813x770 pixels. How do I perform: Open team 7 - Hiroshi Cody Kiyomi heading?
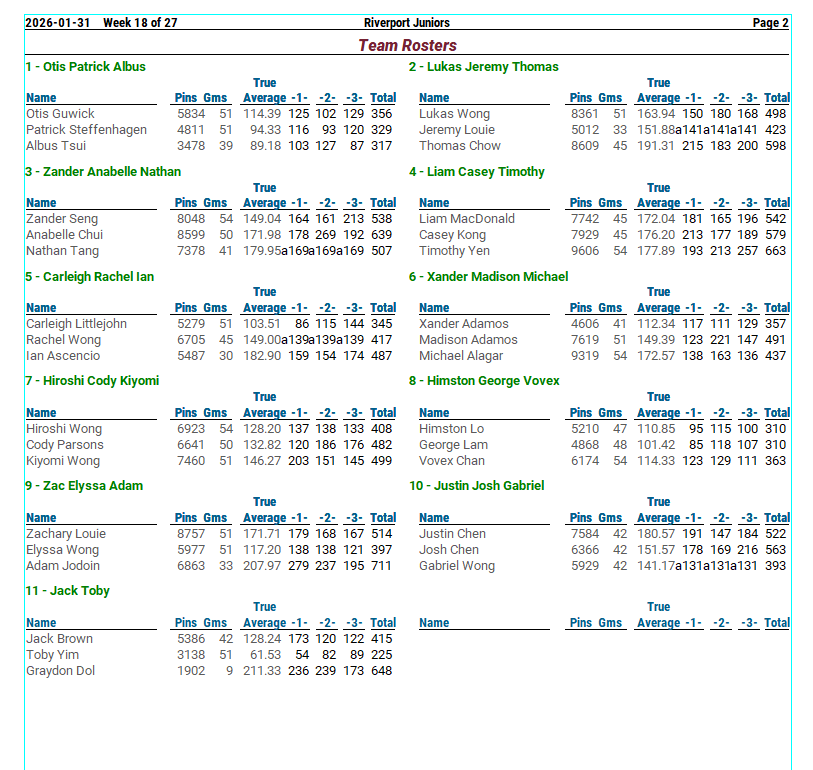(x=92, y=381)
